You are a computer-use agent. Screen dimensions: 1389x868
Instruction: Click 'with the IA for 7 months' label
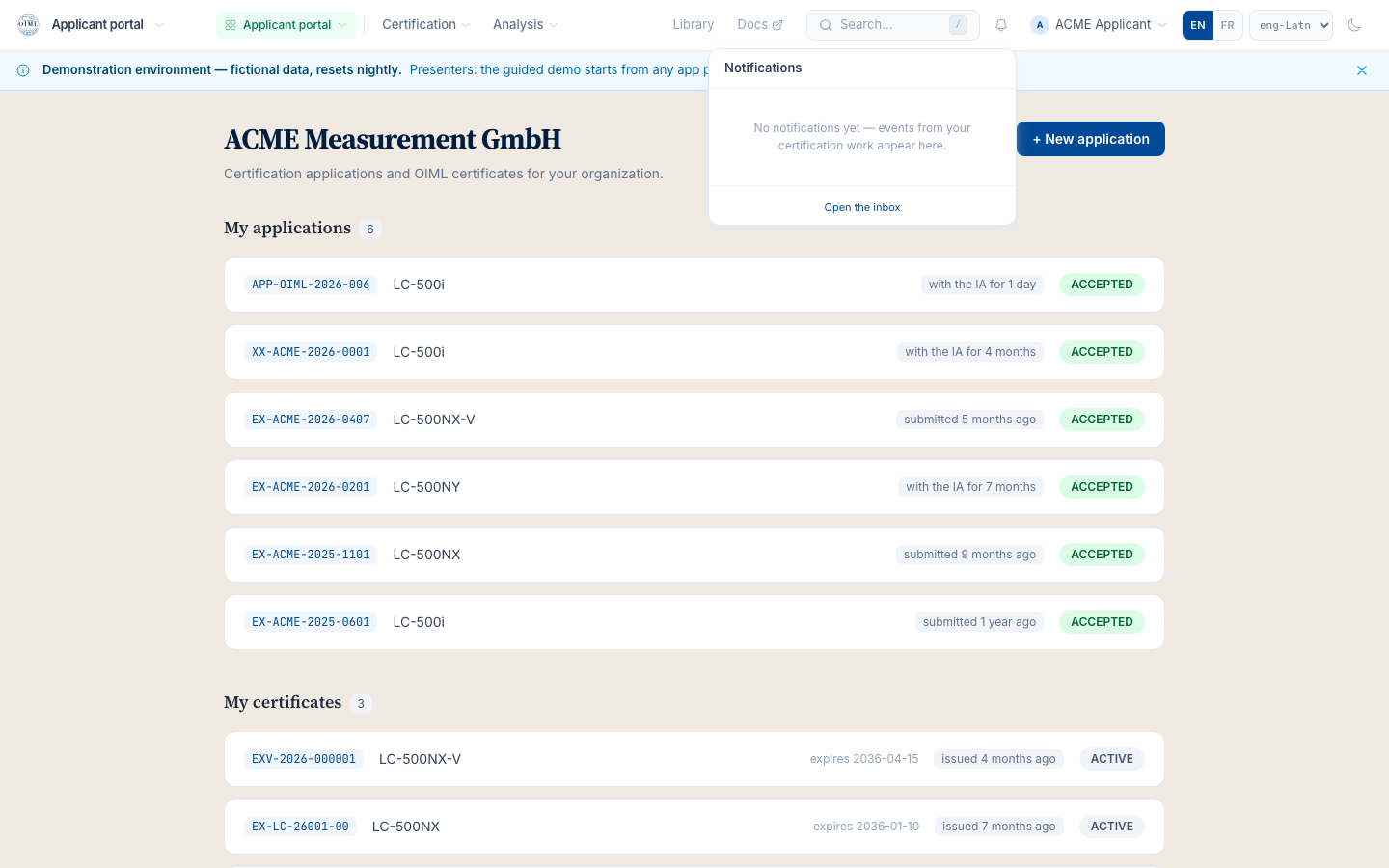tap(970, 487)
